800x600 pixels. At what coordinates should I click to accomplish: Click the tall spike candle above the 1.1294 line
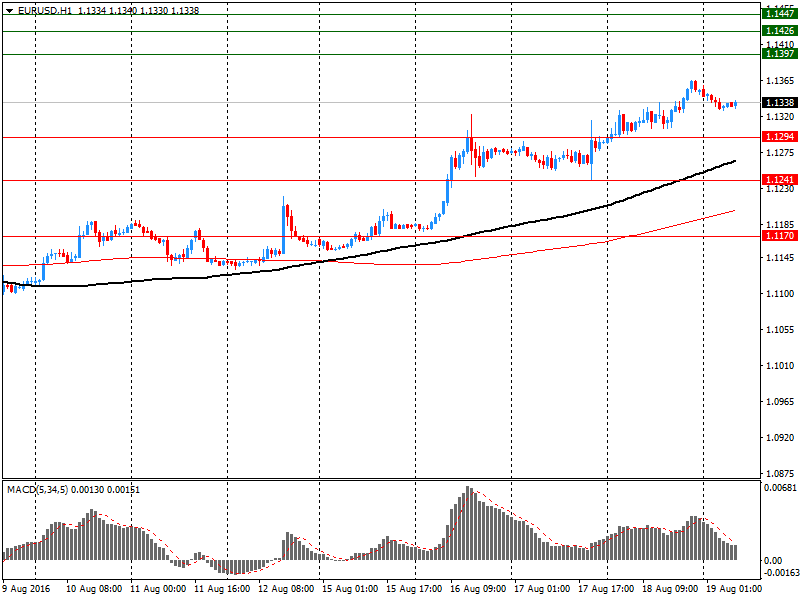click(471, 138)
